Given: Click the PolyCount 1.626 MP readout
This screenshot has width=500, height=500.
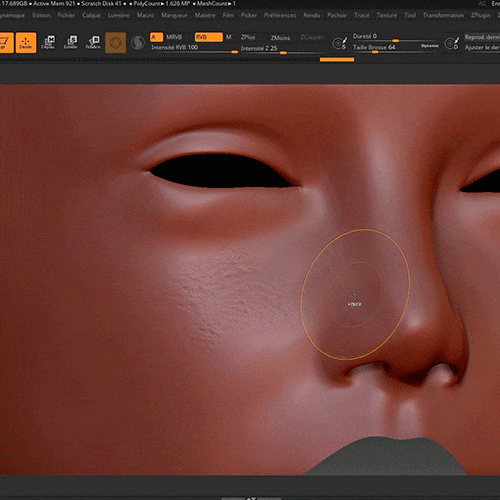Looking at the screenshot, I should (x=161, y=4).
